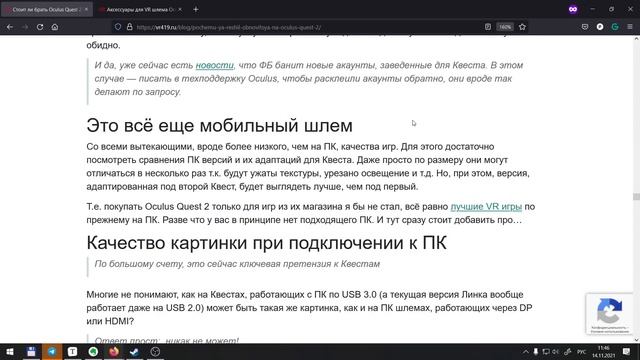Bookmark this page with the star icon
The height and width of the screenshot is (360, 640).
[x=522, y=27]
